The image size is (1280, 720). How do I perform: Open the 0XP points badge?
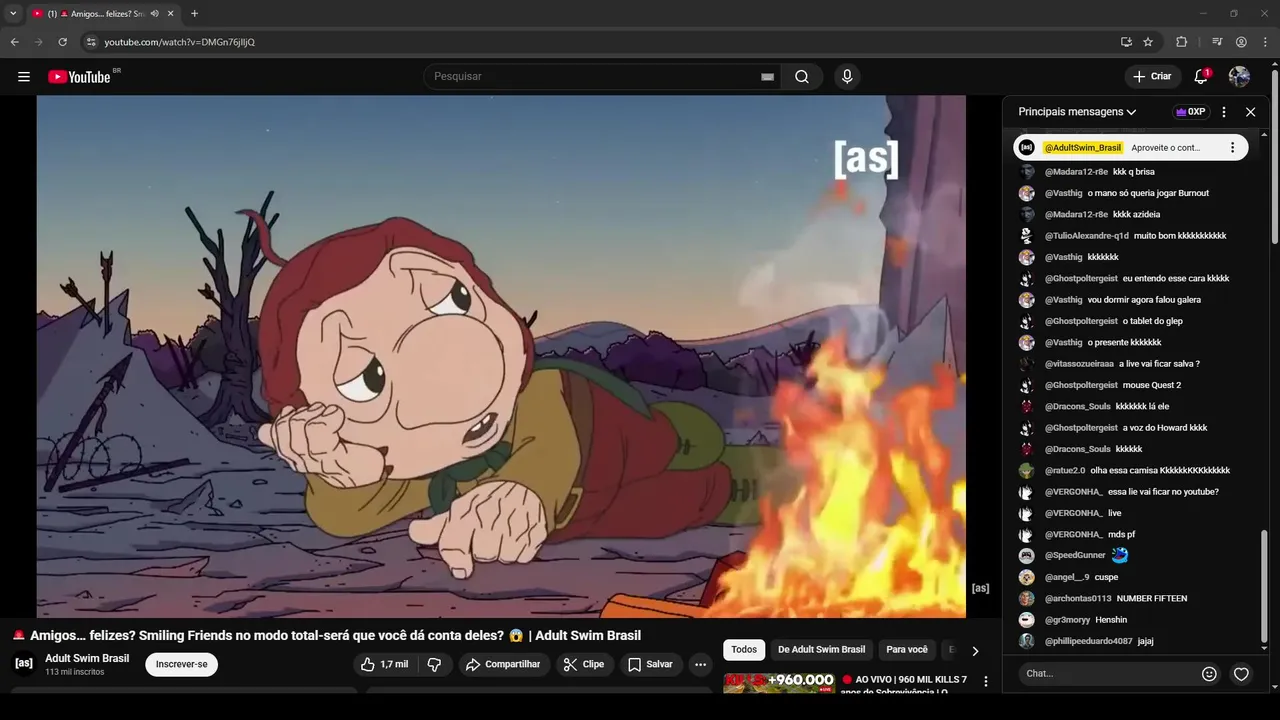(x=1190, y=112)
